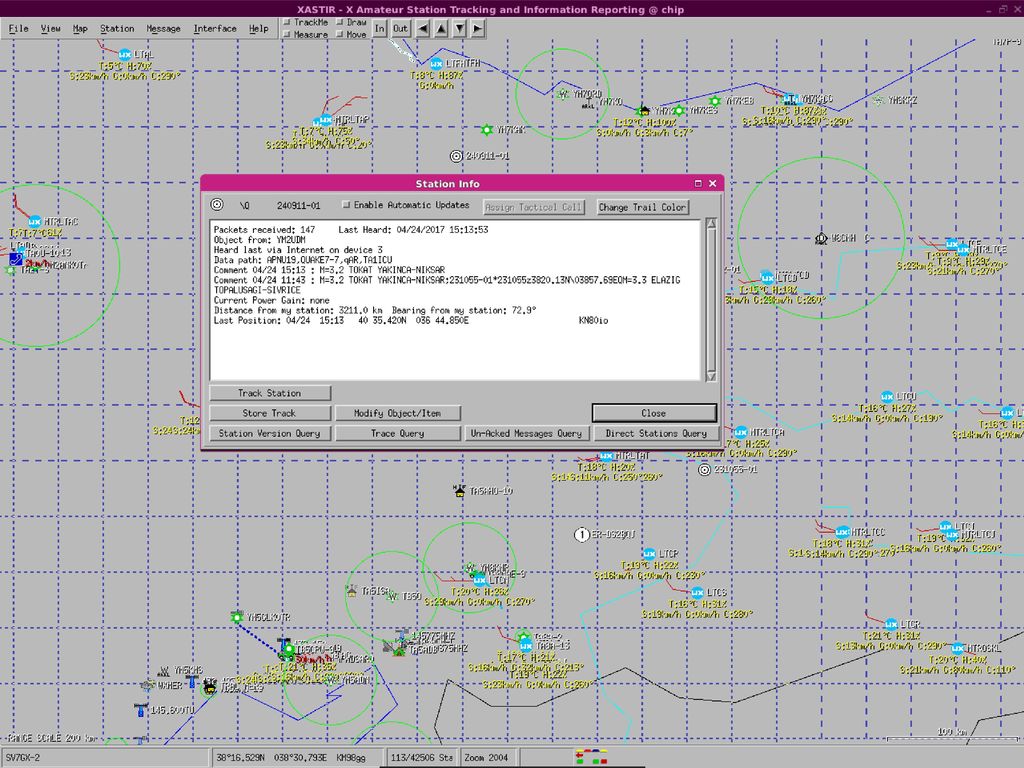This screenshot has height=768, width=1024.
Task: Zoom the map out
Action: pos(400,29)
